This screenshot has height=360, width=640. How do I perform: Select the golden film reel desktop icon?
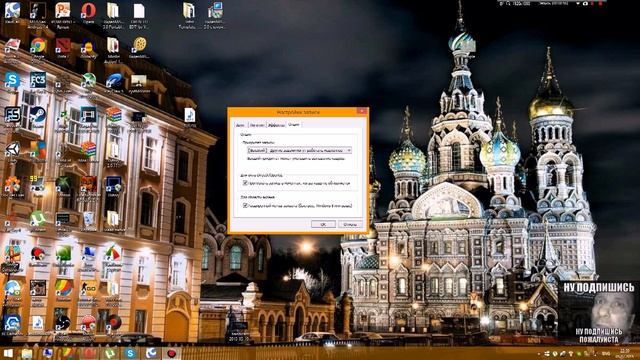pyautogui.click(x=139, y=44)
